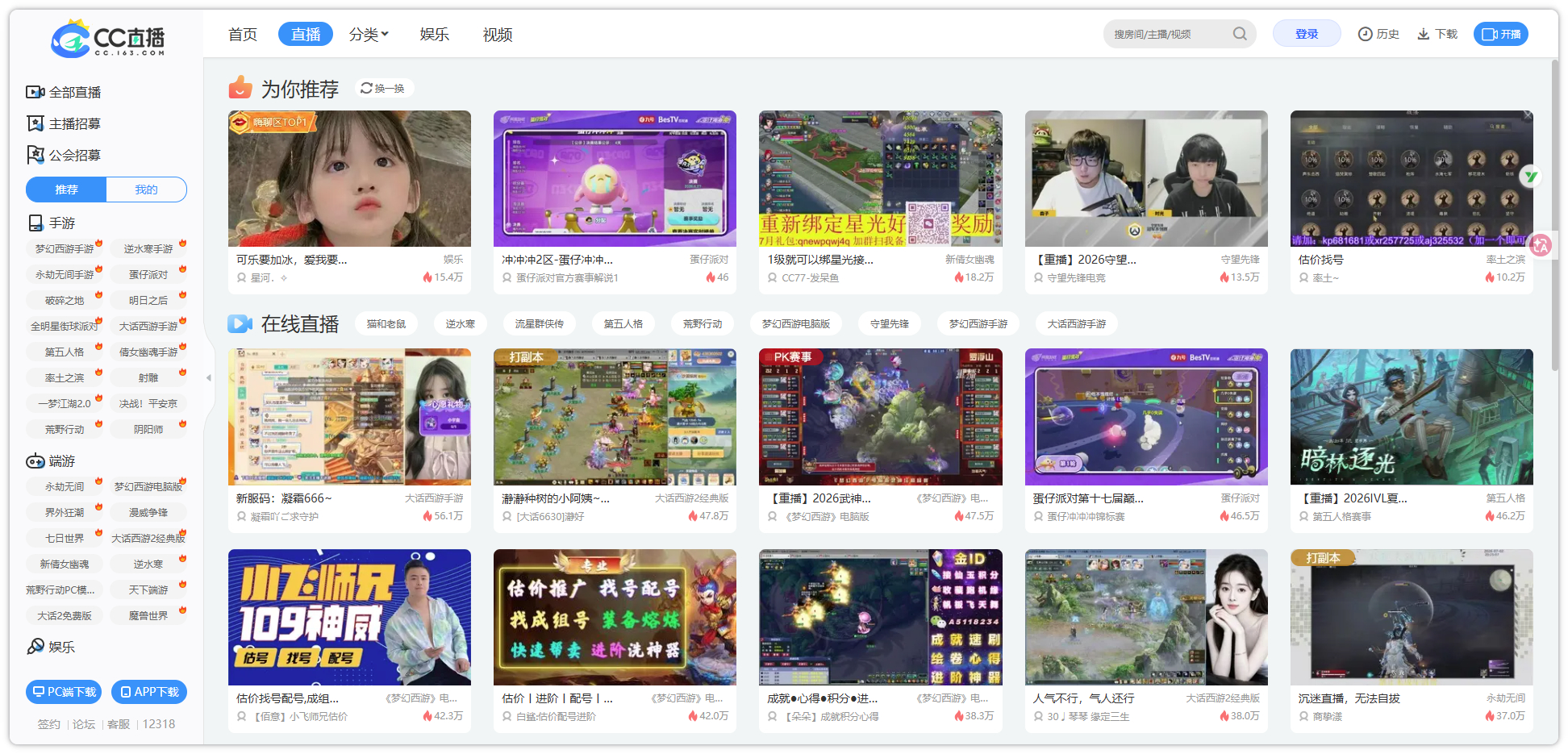Select the 直播 navigation tab
The width and height of the screenshot is (1568, 754).
tap(306, 34)
